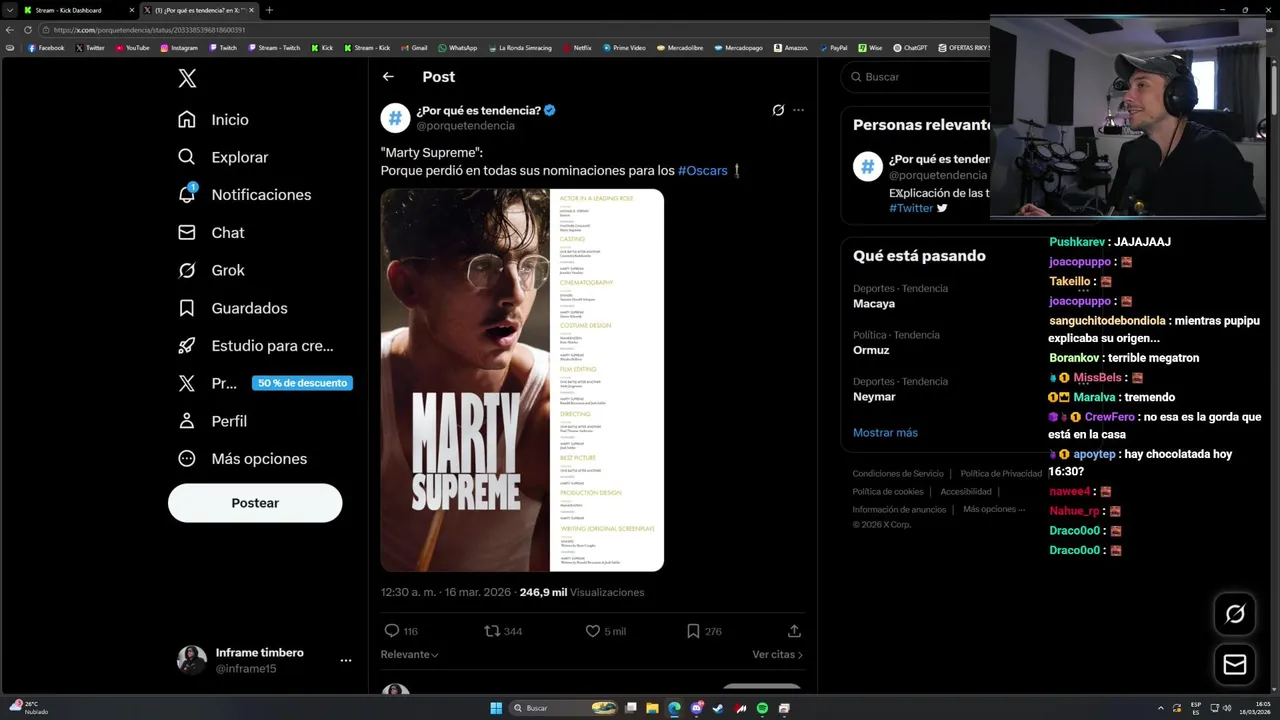Click the Buscar search field on X
The image size is (1280, 720).
(x=915, y=77)
